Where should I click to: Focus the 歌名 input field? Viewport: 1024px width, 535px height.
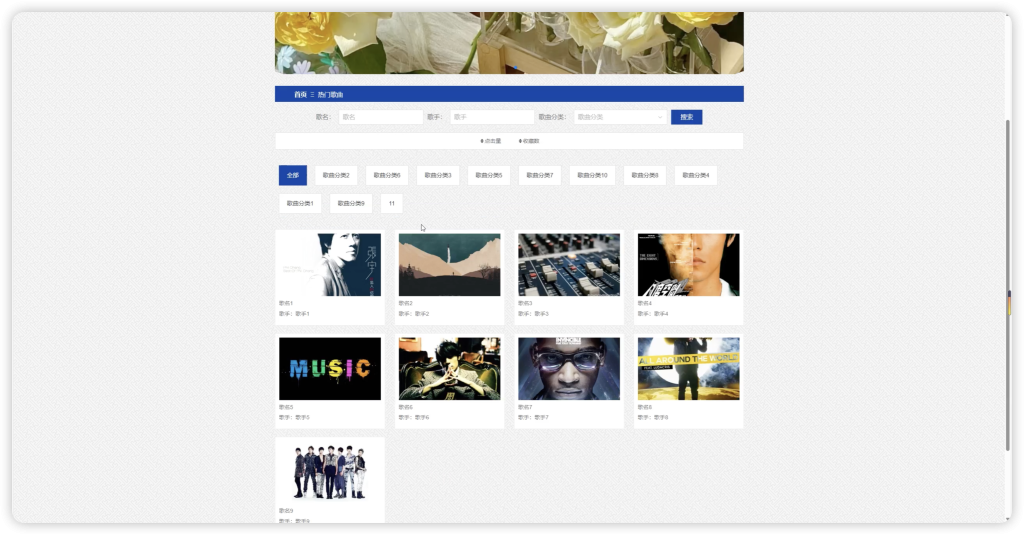[381, 117]
